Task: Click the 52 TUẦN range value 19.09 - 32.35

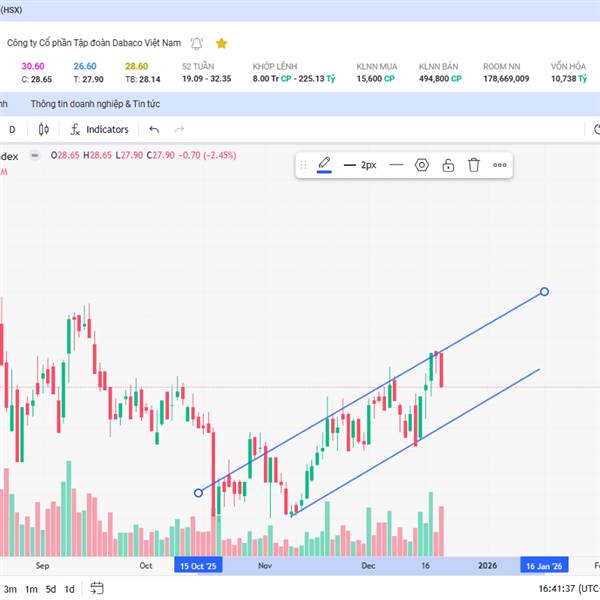Action: [x=207, y=79]
